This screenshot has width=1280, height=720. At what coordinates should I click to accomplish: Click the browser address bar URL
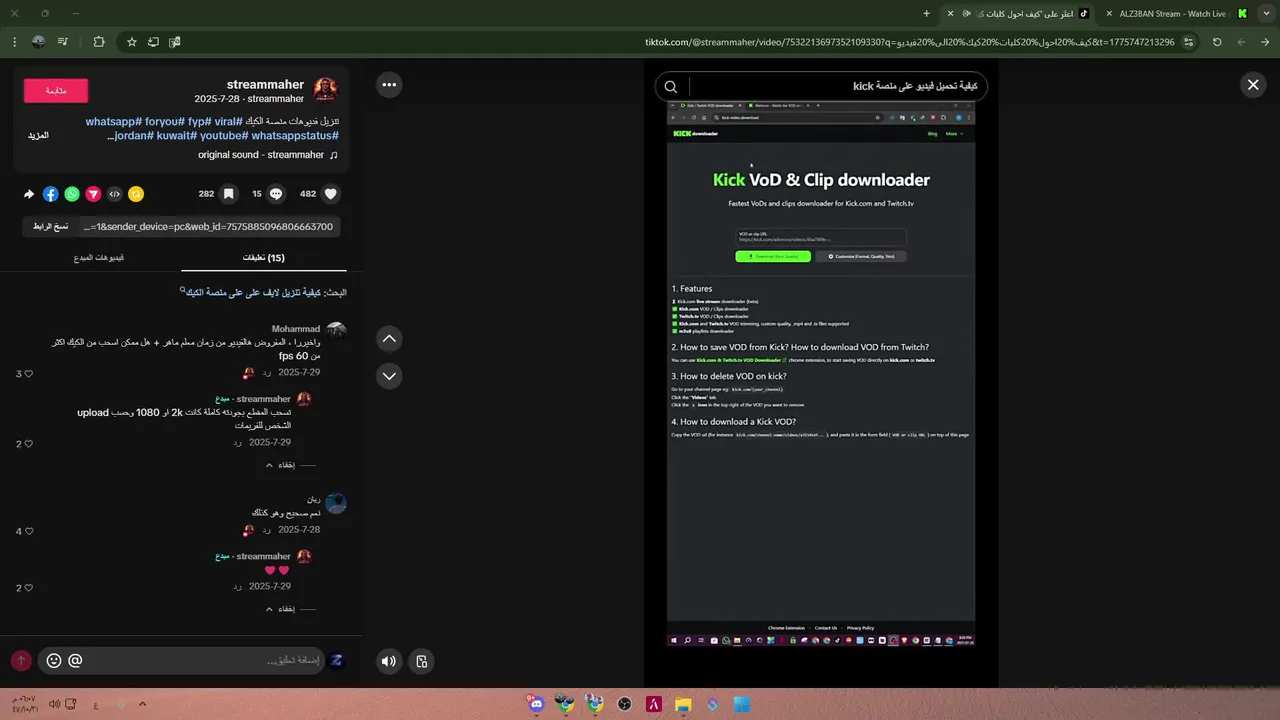coord(910,42)
